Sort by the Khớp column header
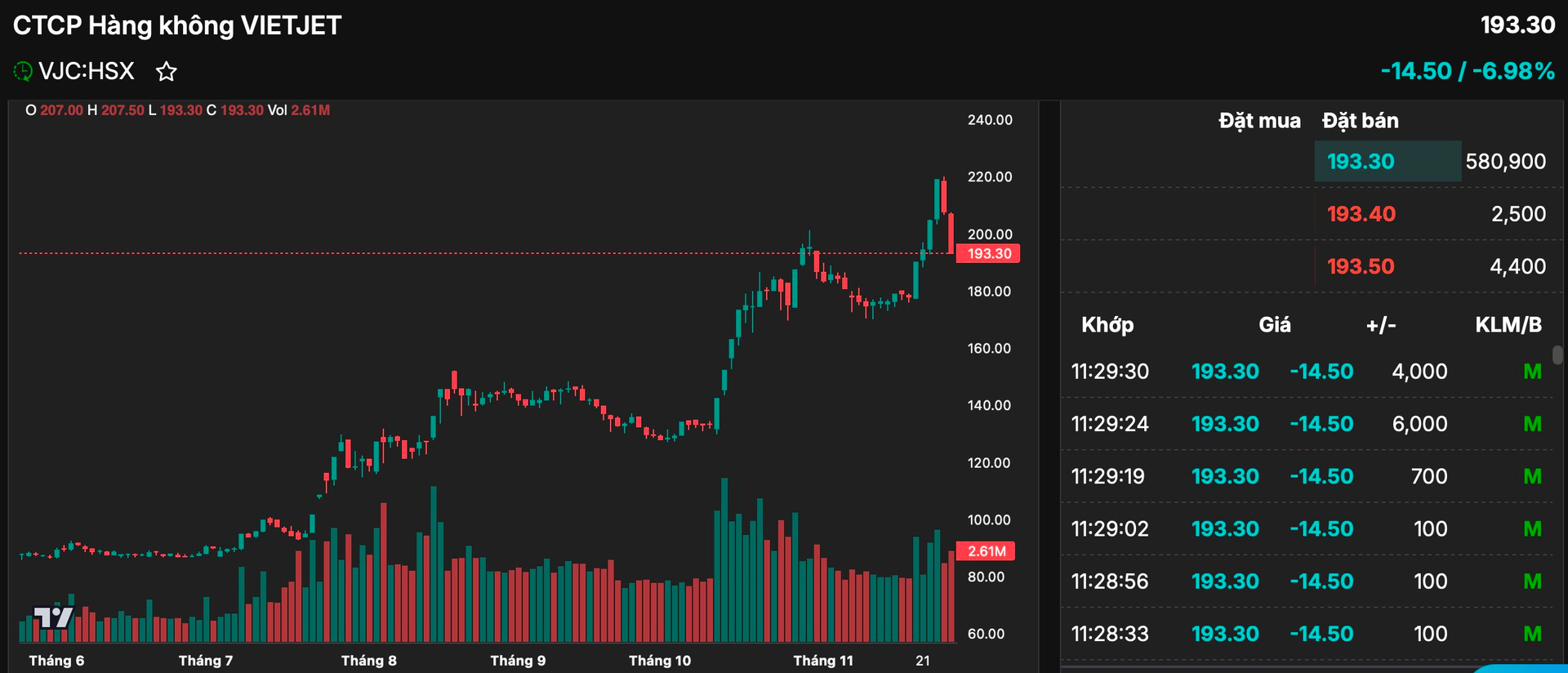Viewport: 1568px width, 673px height. pos(1107,325)
